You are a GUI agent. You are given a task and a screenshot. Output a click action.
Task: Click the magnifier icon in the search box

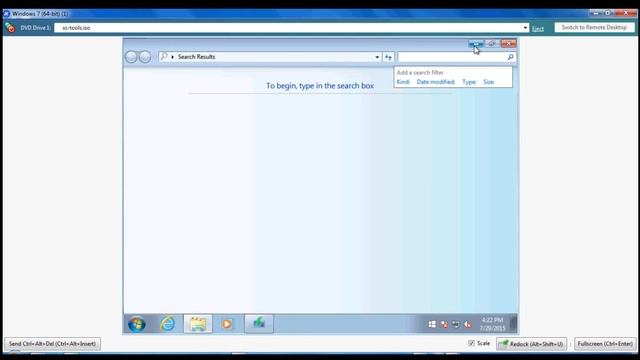(x=510, y=57)
